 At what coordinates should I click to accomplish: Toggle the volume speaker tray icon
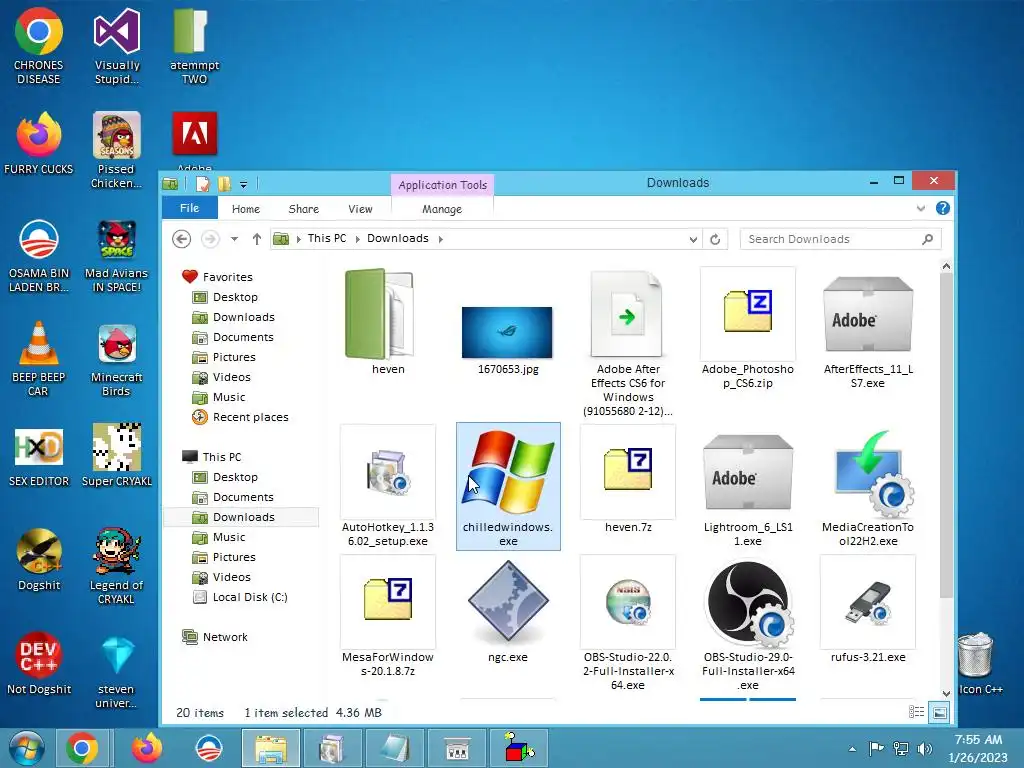(x=924, y=749)
